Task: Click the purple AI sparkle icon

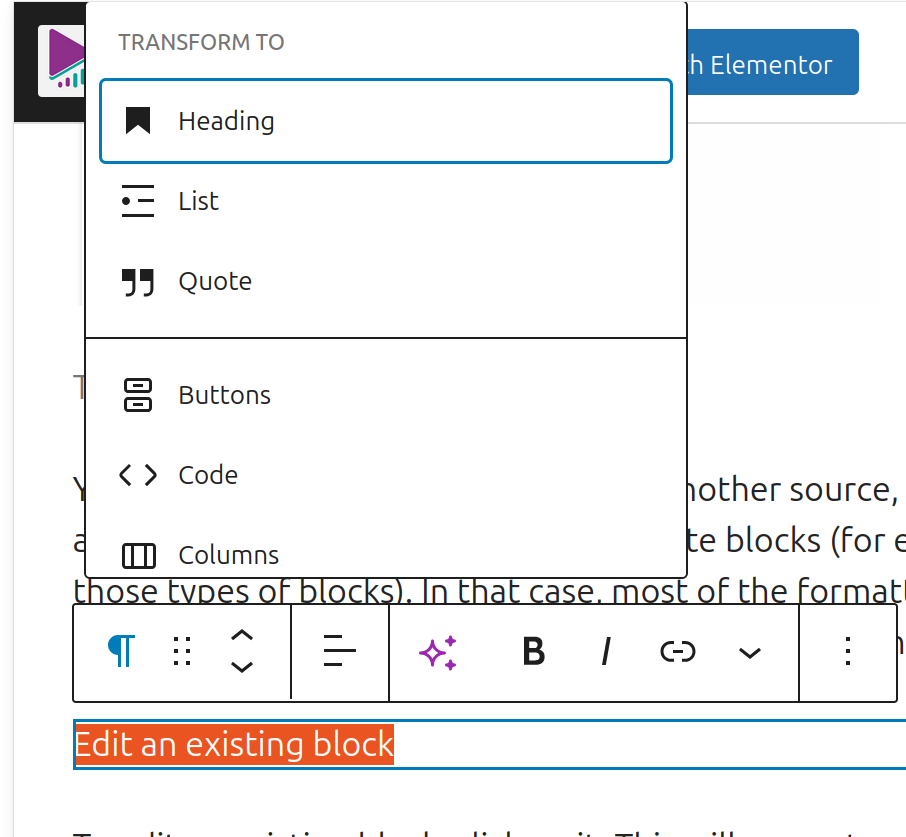Action: pos(438,652)
